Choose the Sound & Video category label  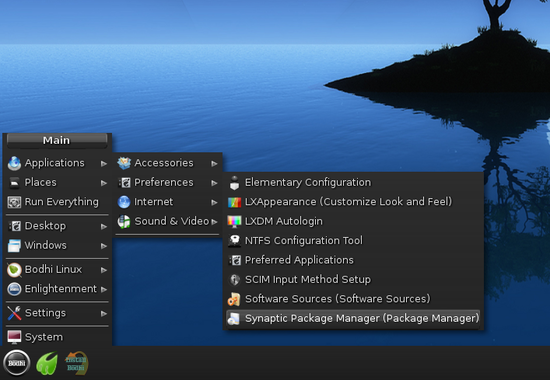[172, 221]
